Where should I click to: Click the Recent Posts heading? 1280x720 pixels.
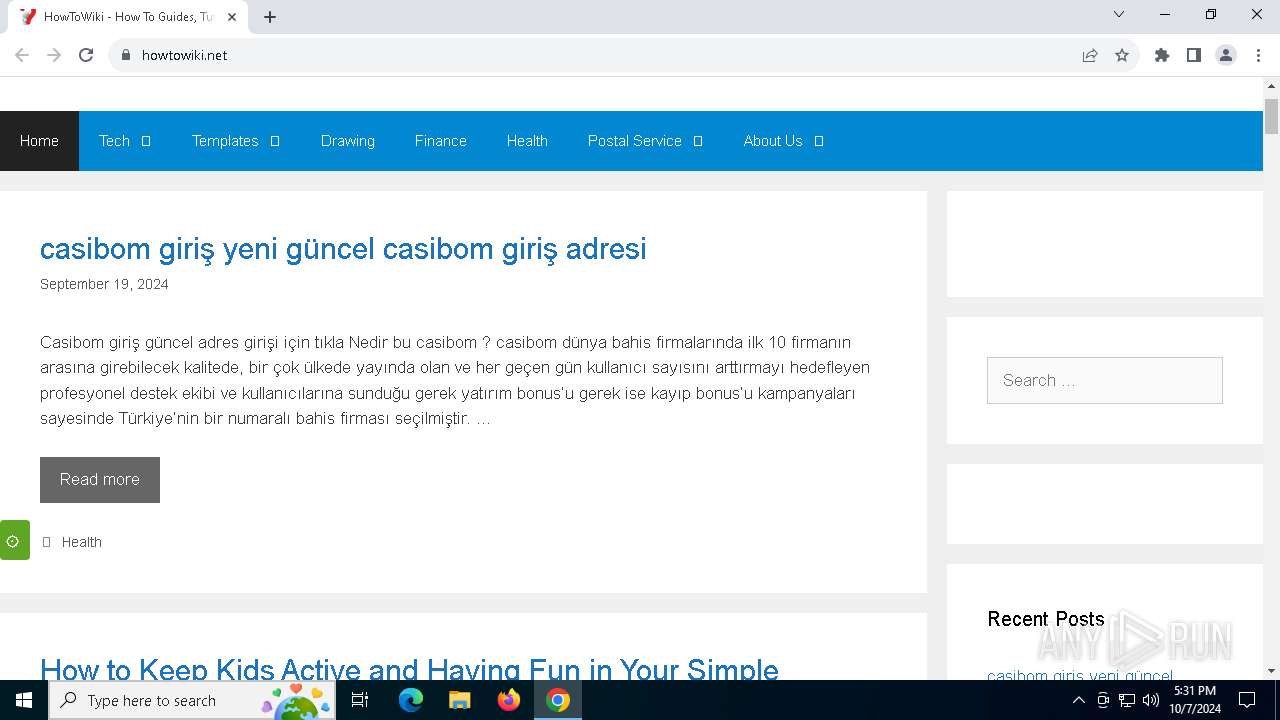coord(1046,619)
